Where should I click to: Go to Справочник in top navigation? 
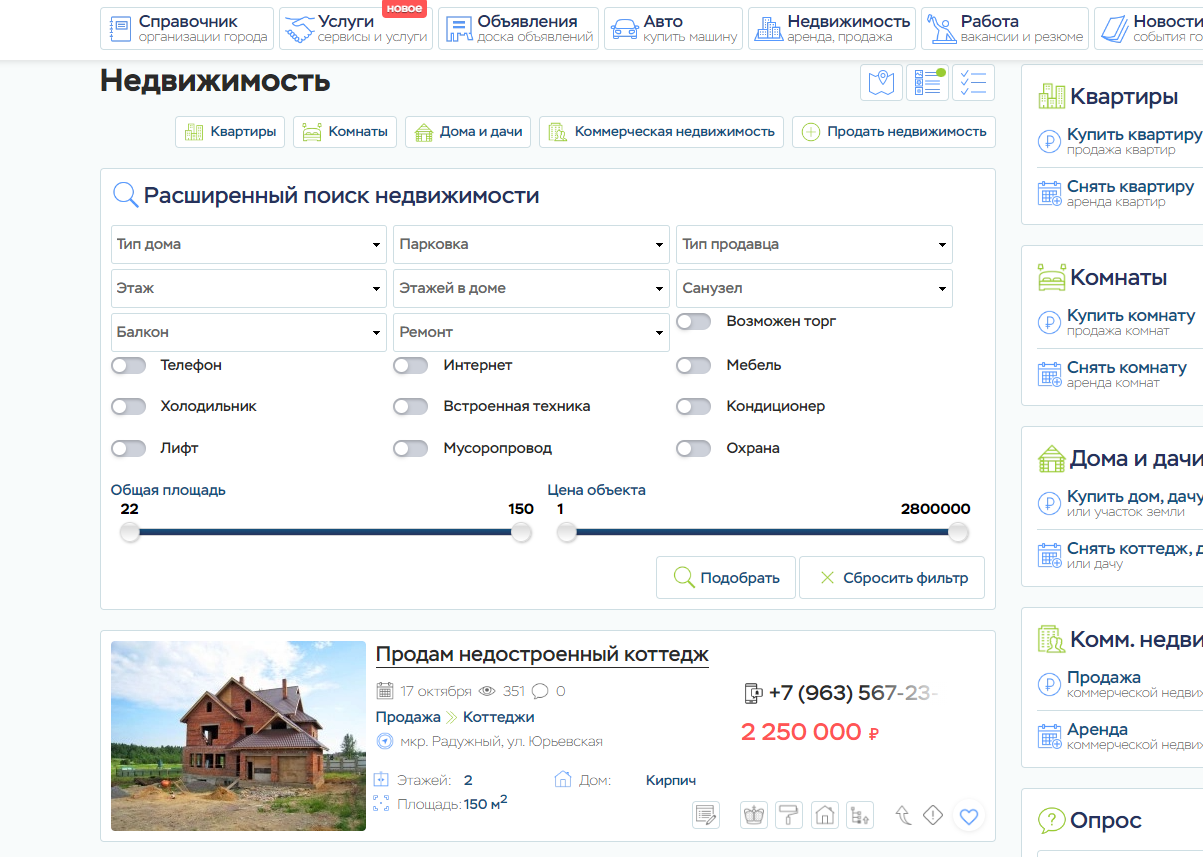[x=187, y=29]
